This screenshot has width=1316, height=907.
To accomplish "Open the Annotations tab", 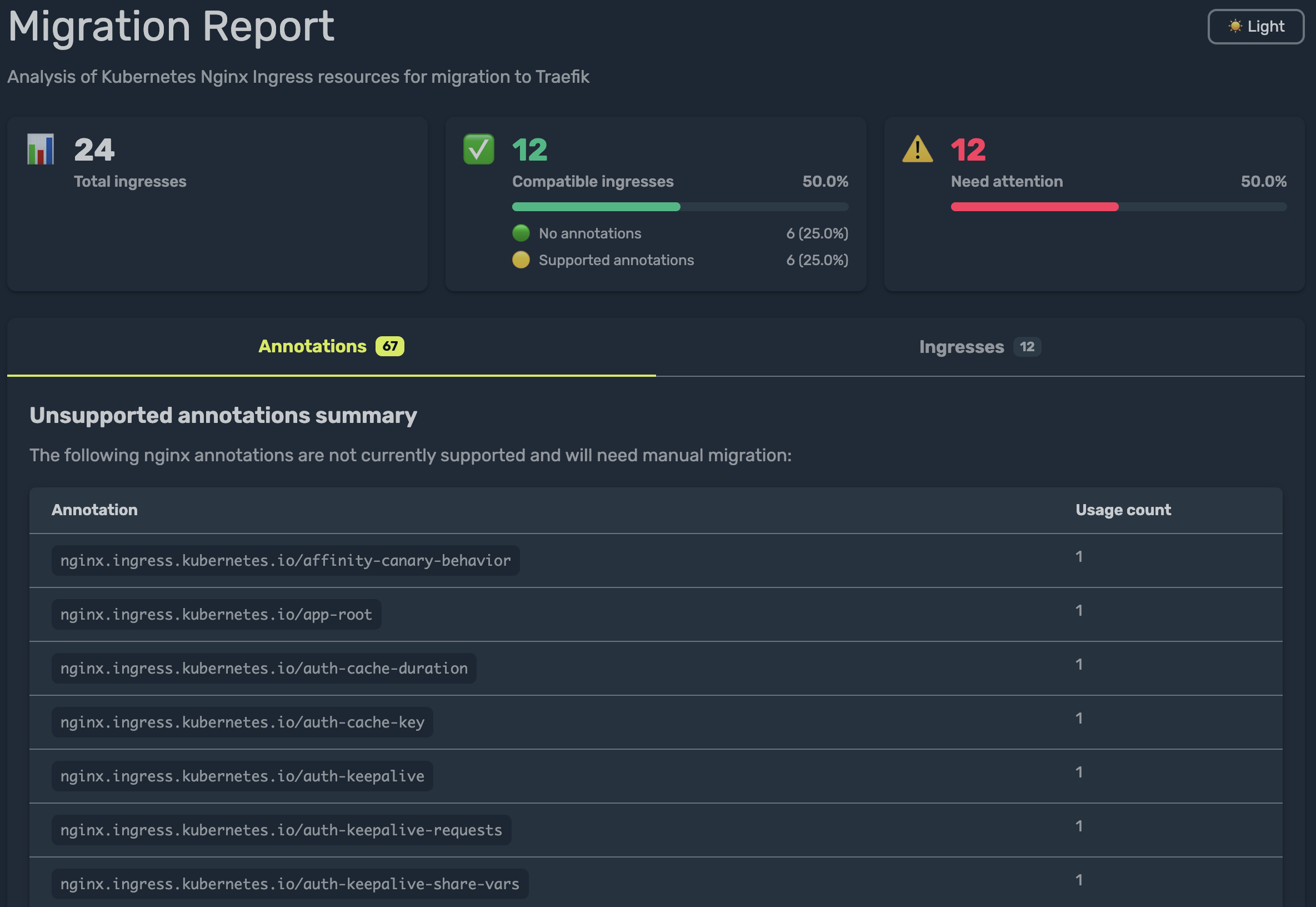I will [x=331, y=347].
